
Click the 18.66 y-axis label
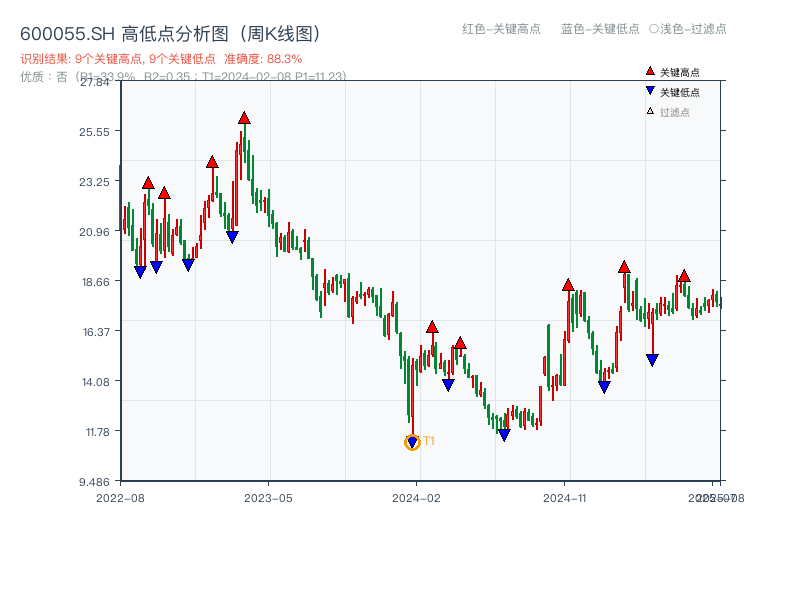[x=95, y=282]
